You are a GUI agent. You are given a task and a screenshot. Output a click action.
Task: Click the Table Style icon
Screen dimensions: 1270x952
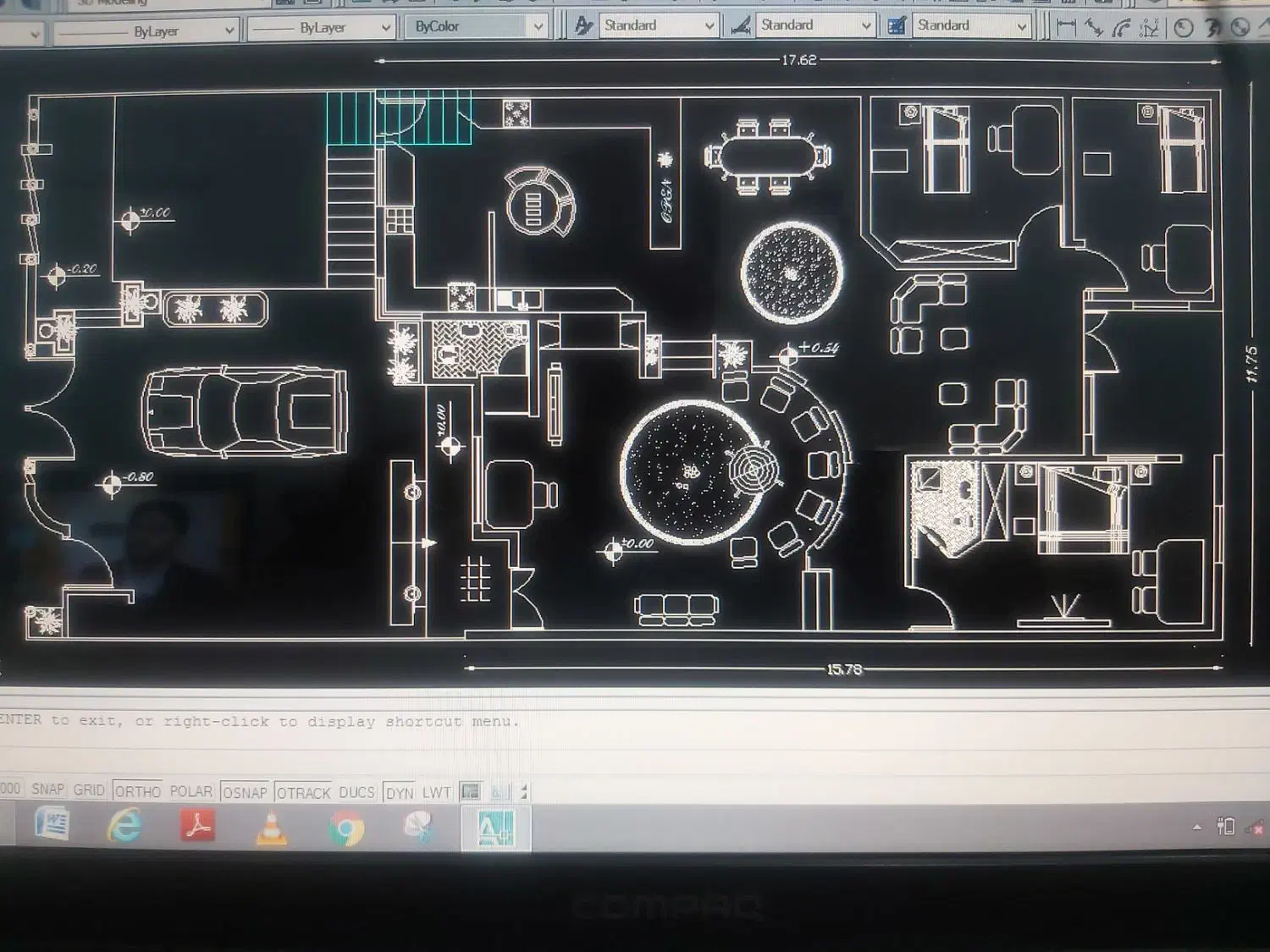tap(897, 25)
